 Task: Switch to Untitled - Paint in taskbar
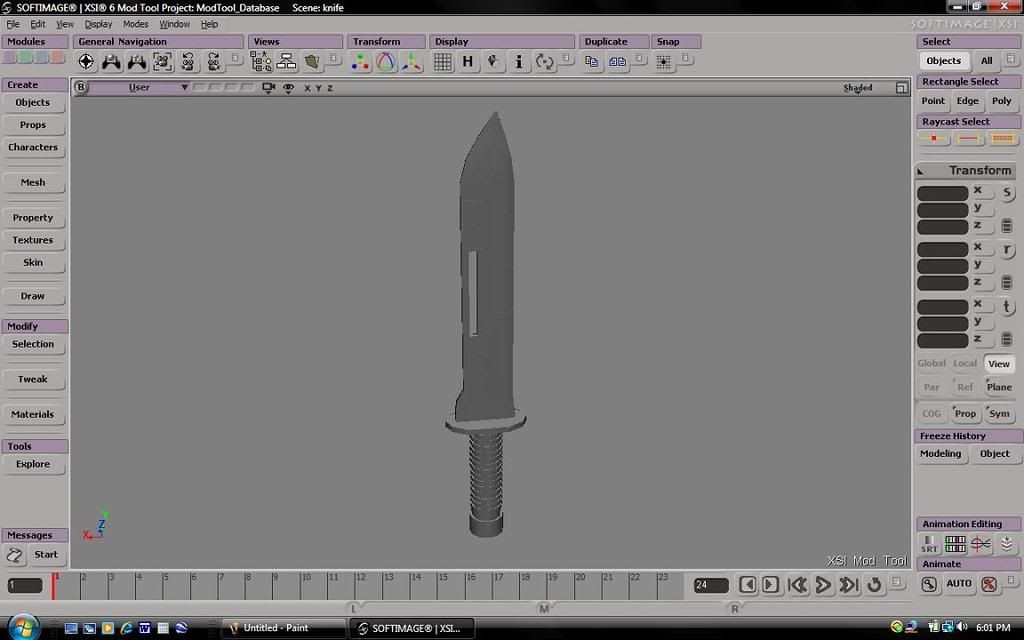click(283, 628)
